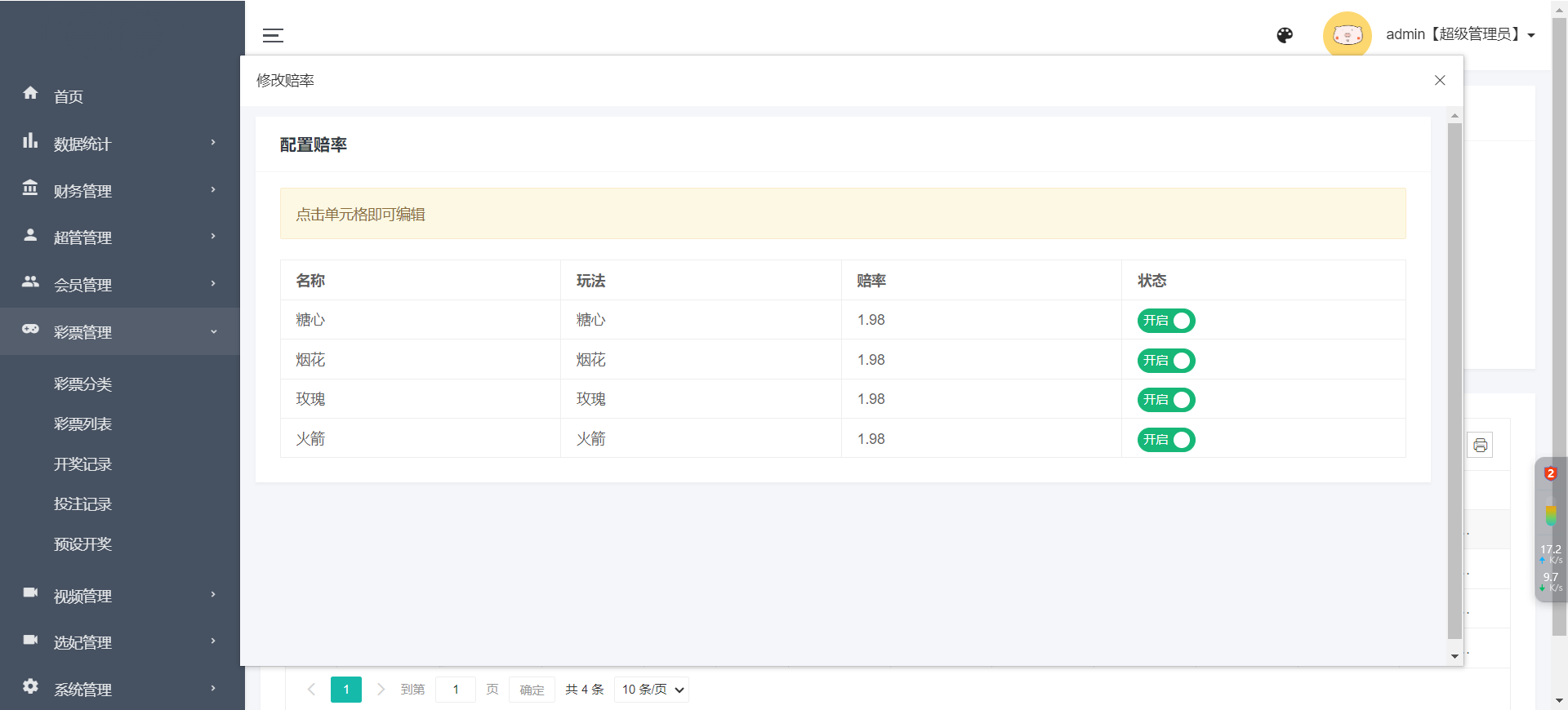Screen dimensions: 1568x710
Task: Click the gear icon for 系统管理
Action: 30,686
